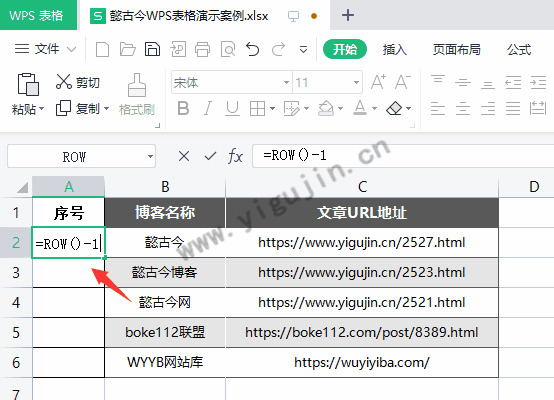Image resolution: width=554 pixels, height=400 pixels.
Task: Apply the Fill Color bucket
Action: tap(326, 108)
